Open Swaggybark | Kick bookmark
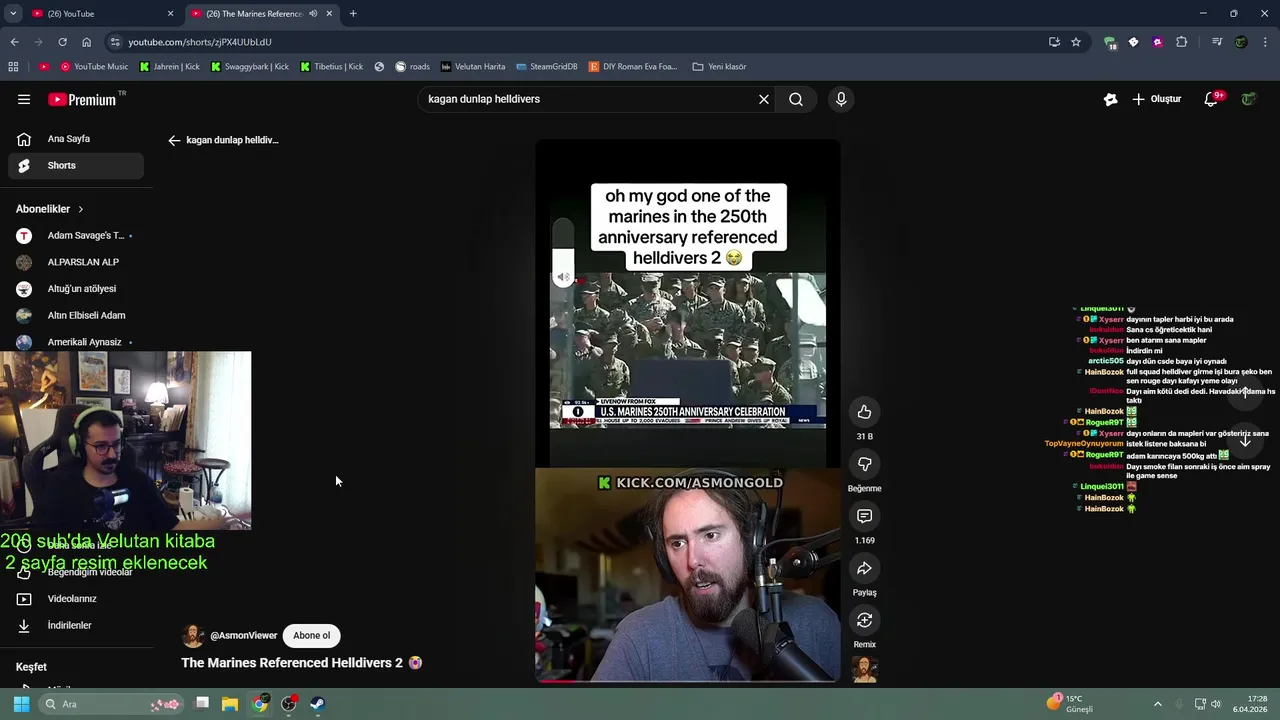This screenshot has width=1280, height=720. coord(250,67)
